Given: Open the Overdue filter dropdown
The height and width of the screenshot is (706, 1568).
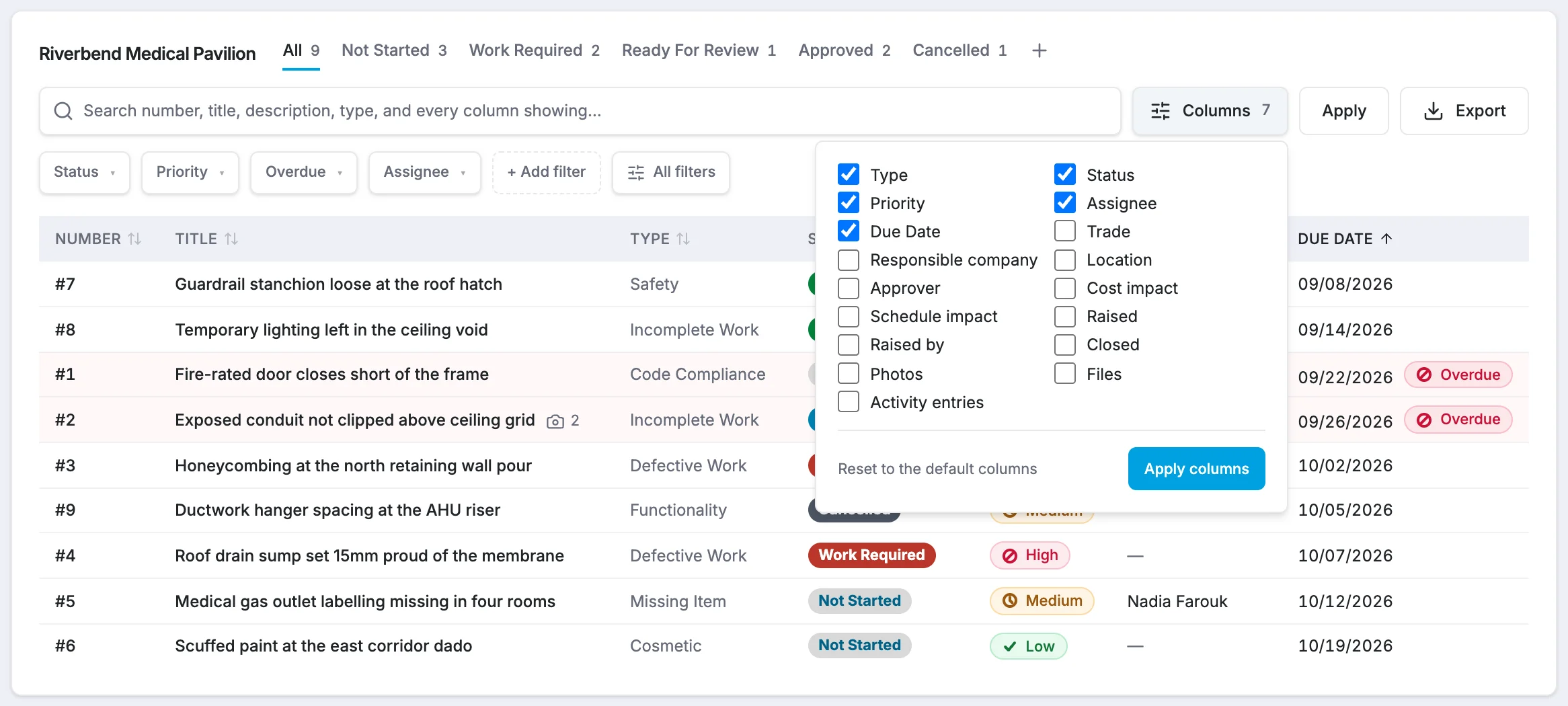Looking at the screenshot, I should [x=304, y=172].
